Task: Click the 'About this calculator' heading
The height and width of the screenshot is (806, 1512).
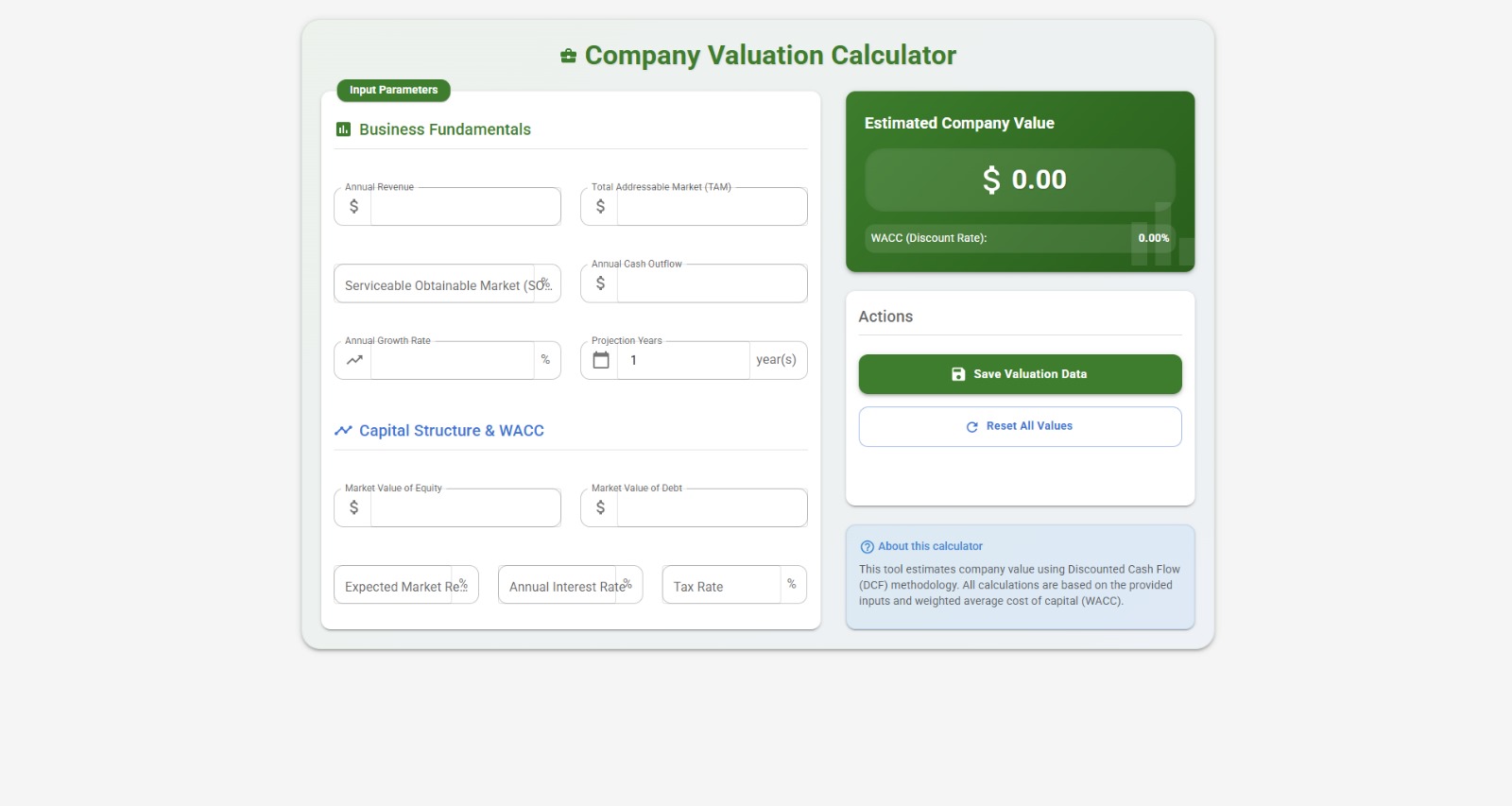Action: click(930, 546)
